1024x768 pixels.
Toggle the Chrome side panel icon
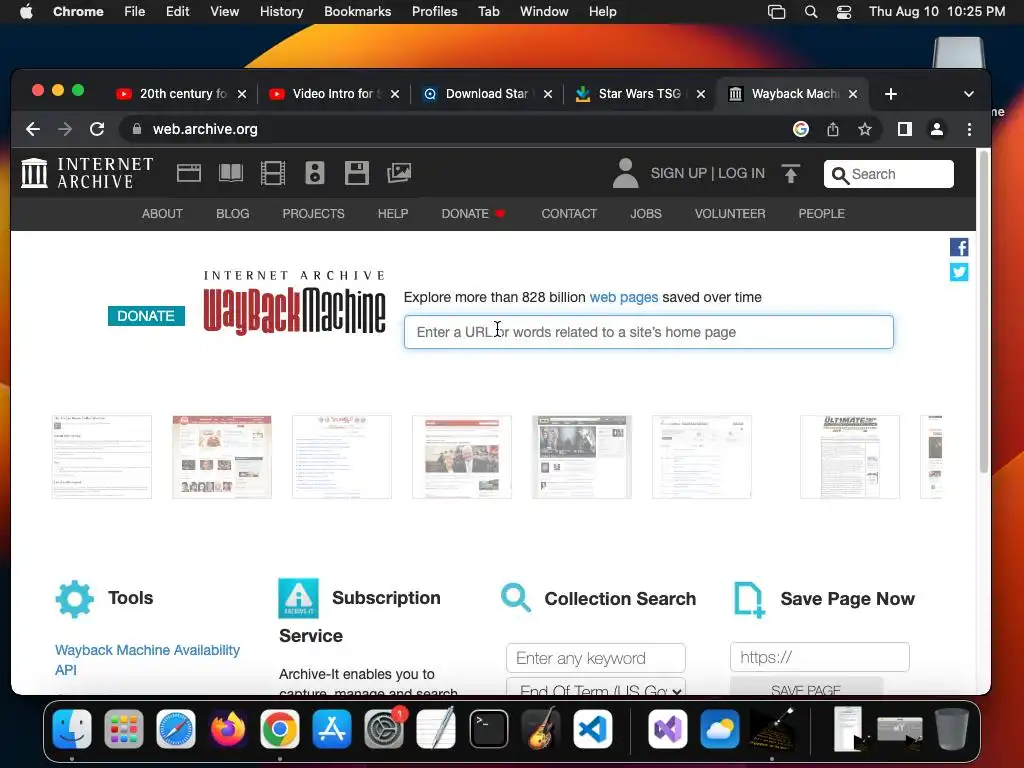(904, 129)
